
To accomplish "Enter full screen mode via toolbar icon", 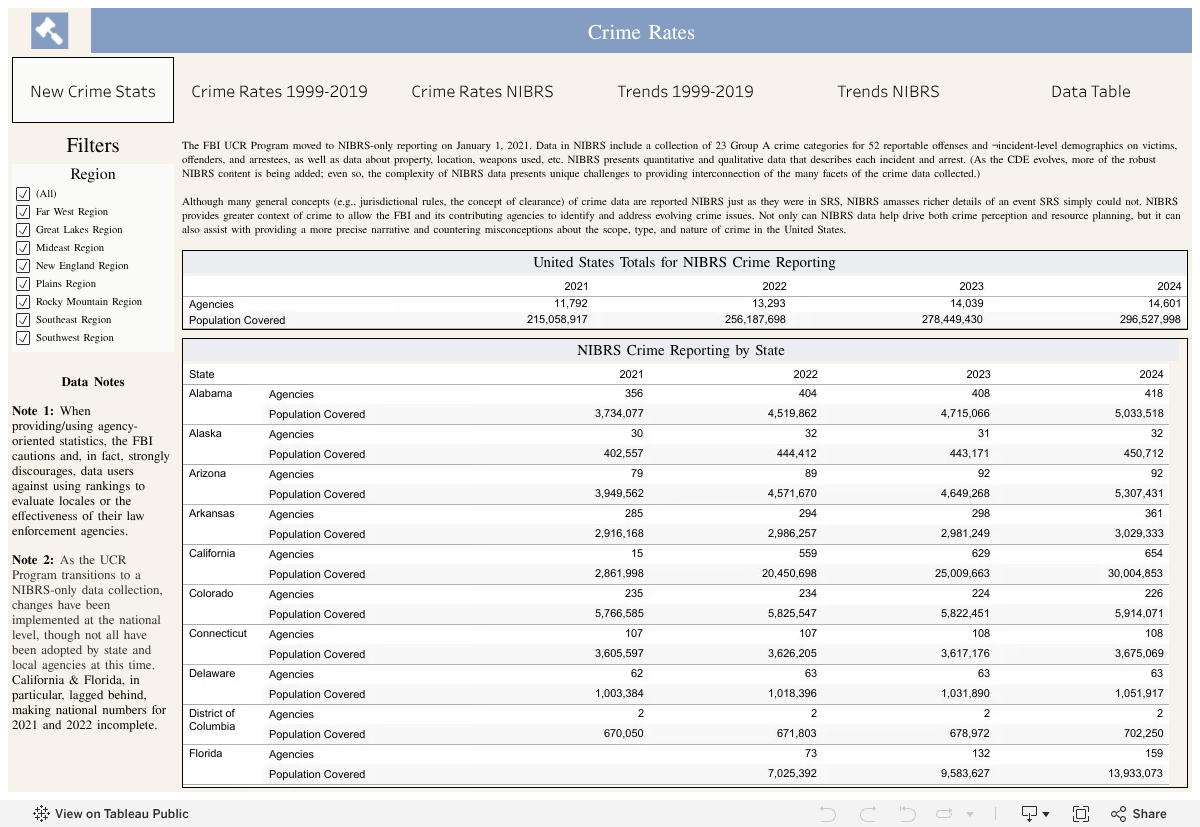I will point(1080,814).
